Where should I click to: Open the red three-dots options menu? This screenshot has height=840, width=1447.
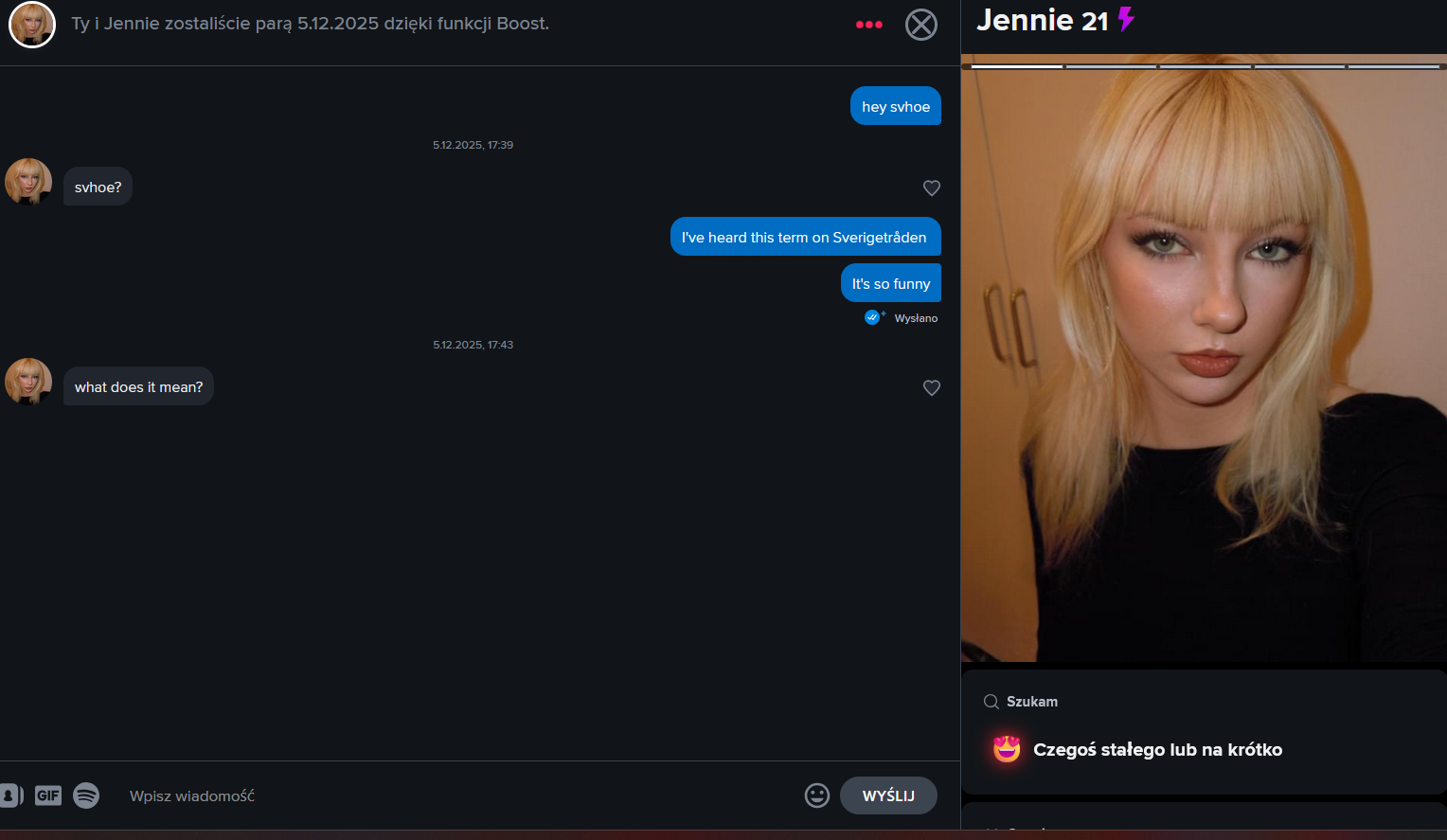(x=868, y=25)
